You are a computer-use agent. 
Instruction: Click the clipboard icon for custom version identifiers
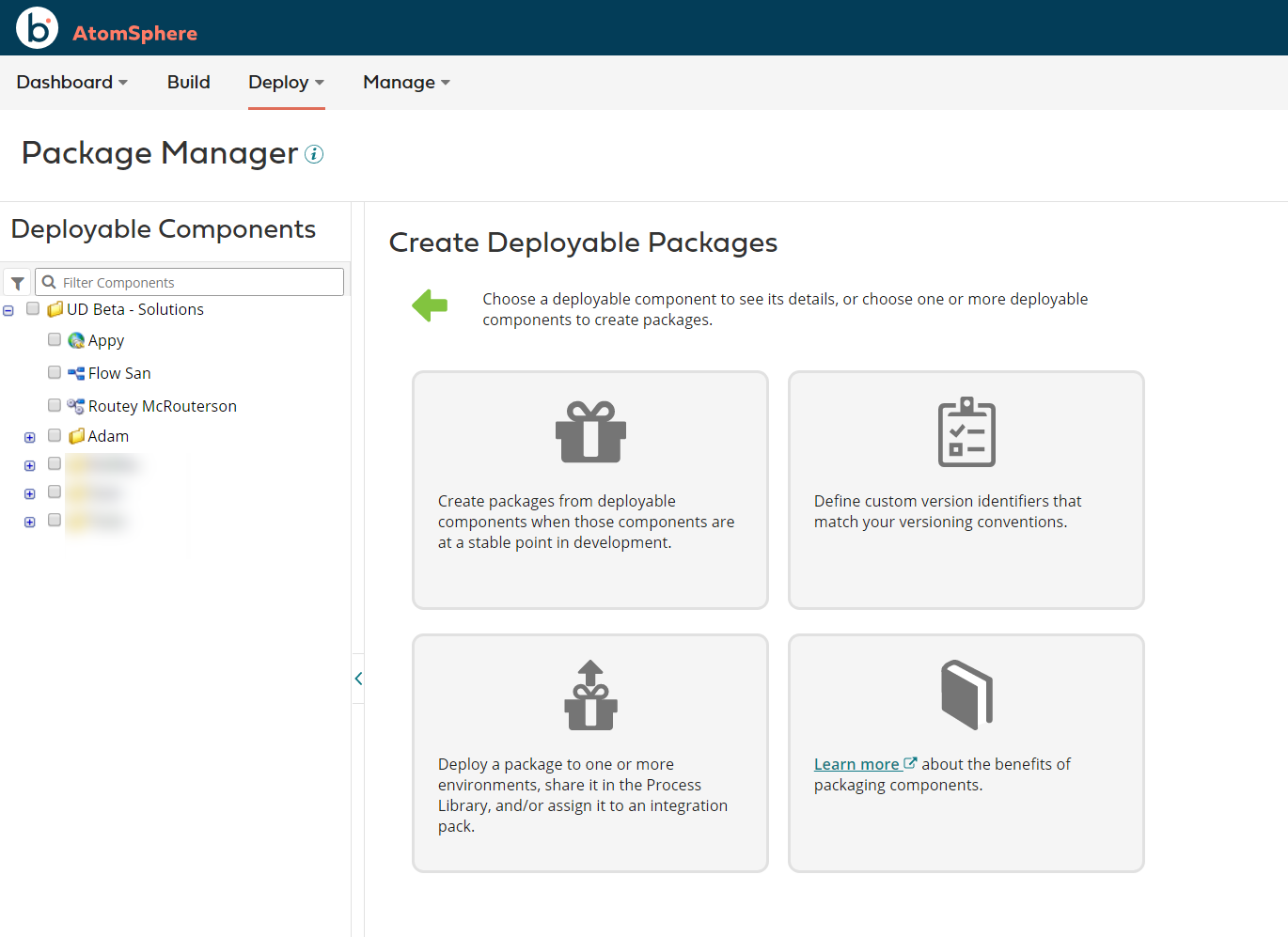(x=966, y=432)
